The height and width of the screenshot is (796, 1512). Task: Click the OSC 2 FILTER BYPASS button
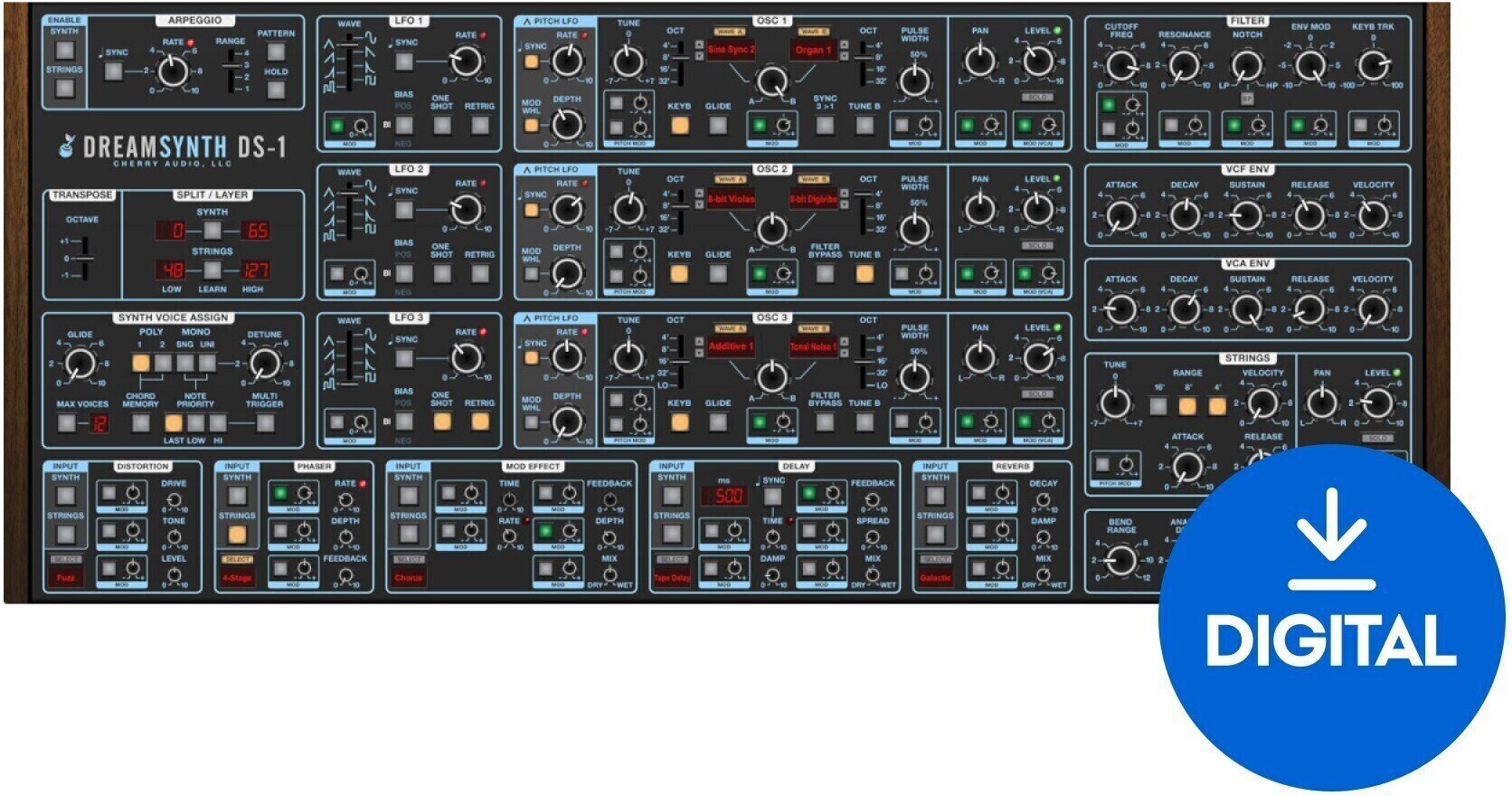[x=825, y=273]
